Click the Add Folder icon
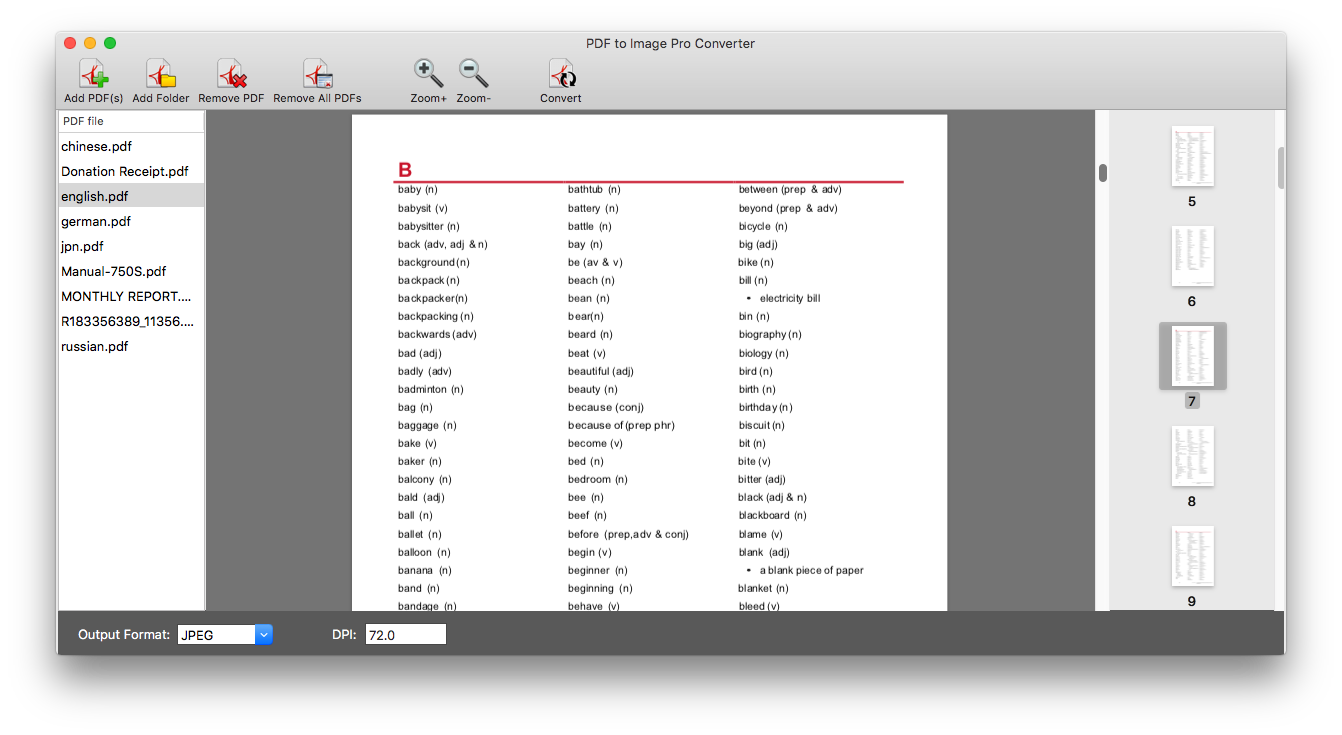Image resolution: width=1342 pixels, height=735 pixels. pyautogui.click(x=160, y=75)
